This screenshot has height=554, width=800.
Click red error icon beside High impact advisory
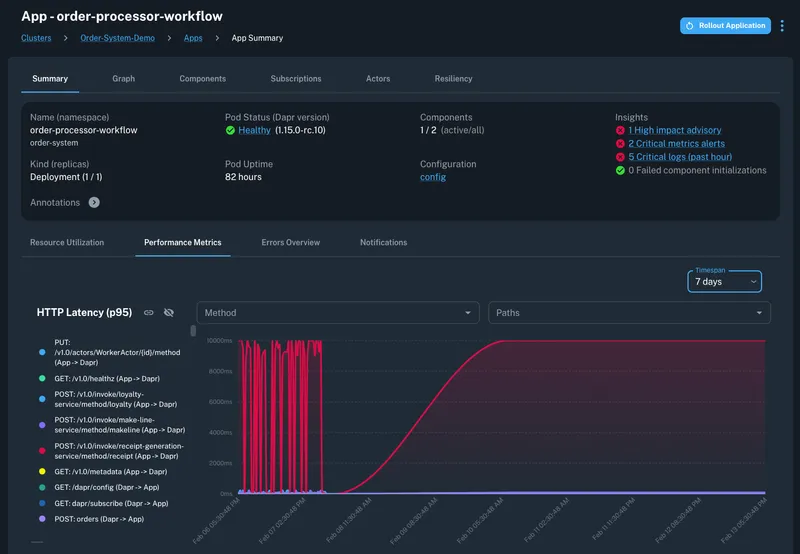click(620, 130)
